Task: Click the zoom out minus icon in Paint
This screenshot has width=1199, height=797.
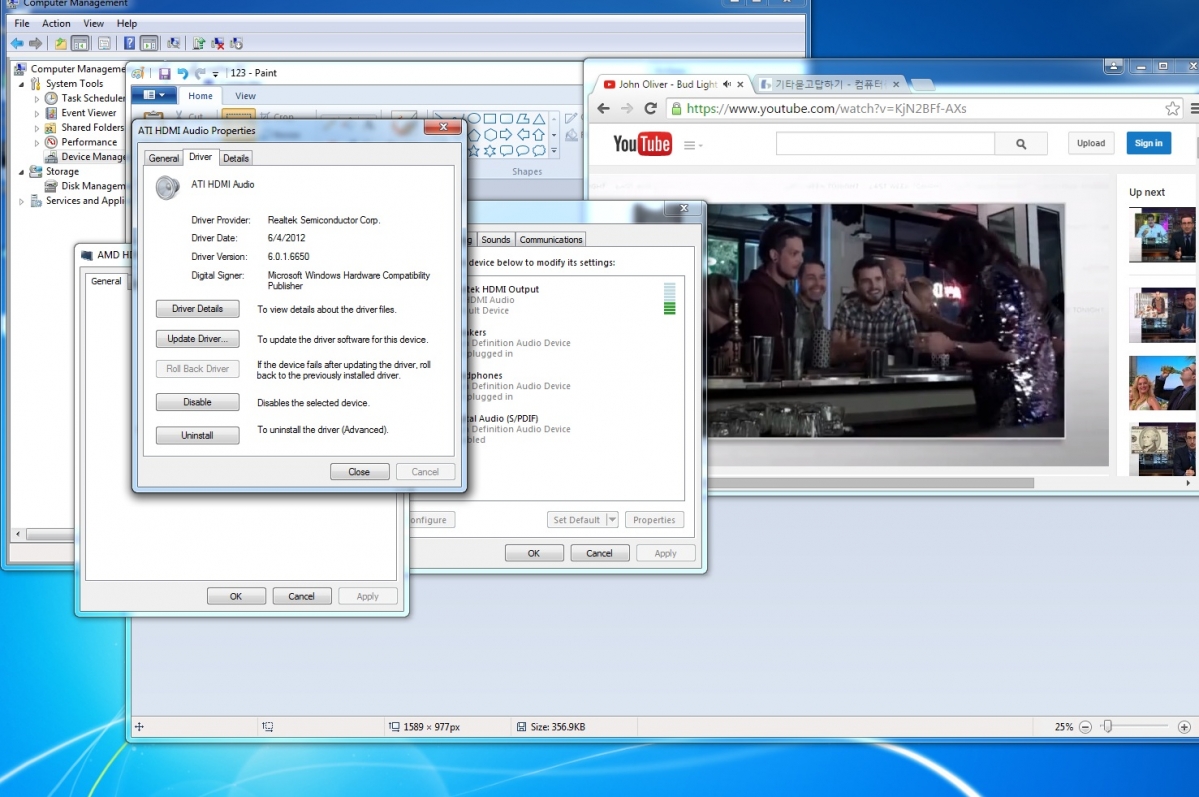Action: pos(1085,727)
